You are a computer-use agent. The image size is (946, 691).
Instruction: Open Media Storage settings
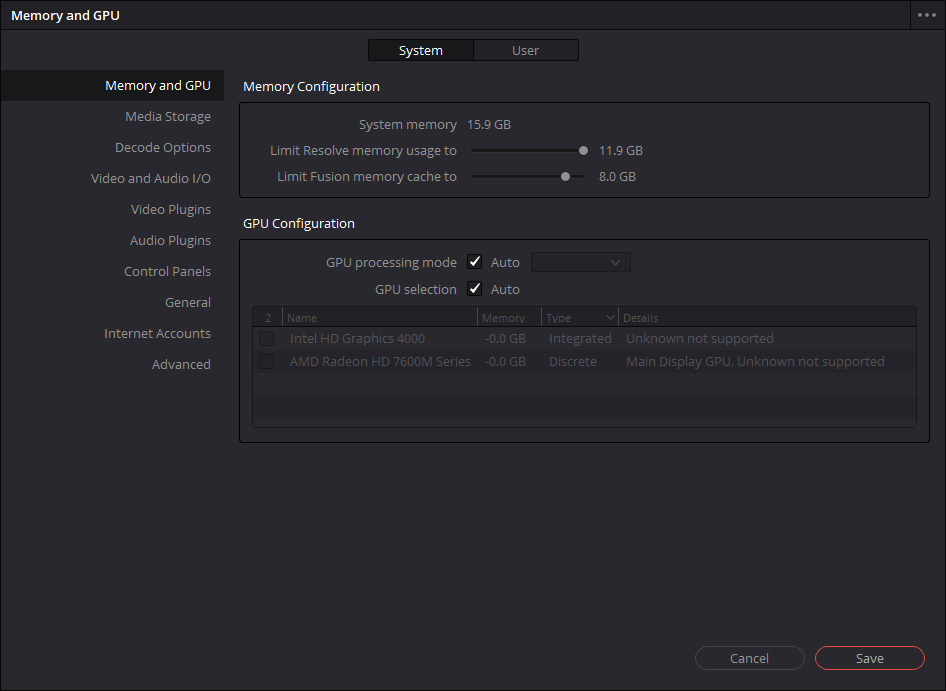(168, 116)
